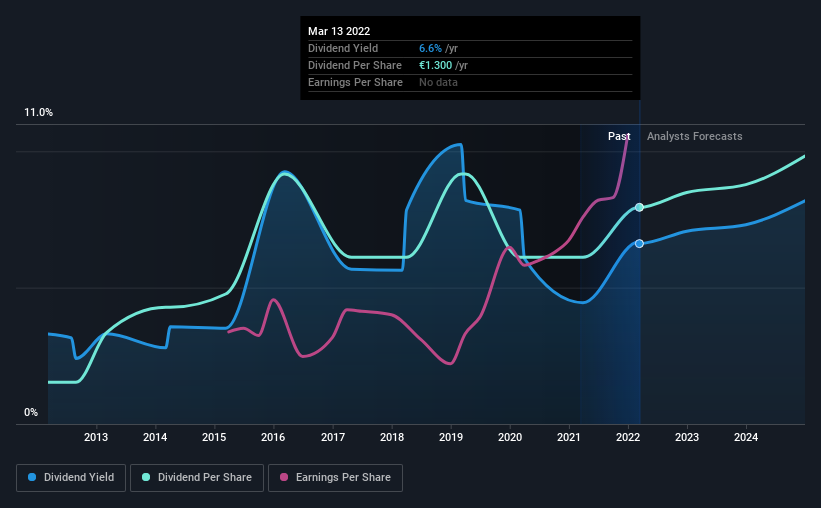The image size is (821, 508).
Task: Click the 2019 x-axis label
Action: pos(451,437)
